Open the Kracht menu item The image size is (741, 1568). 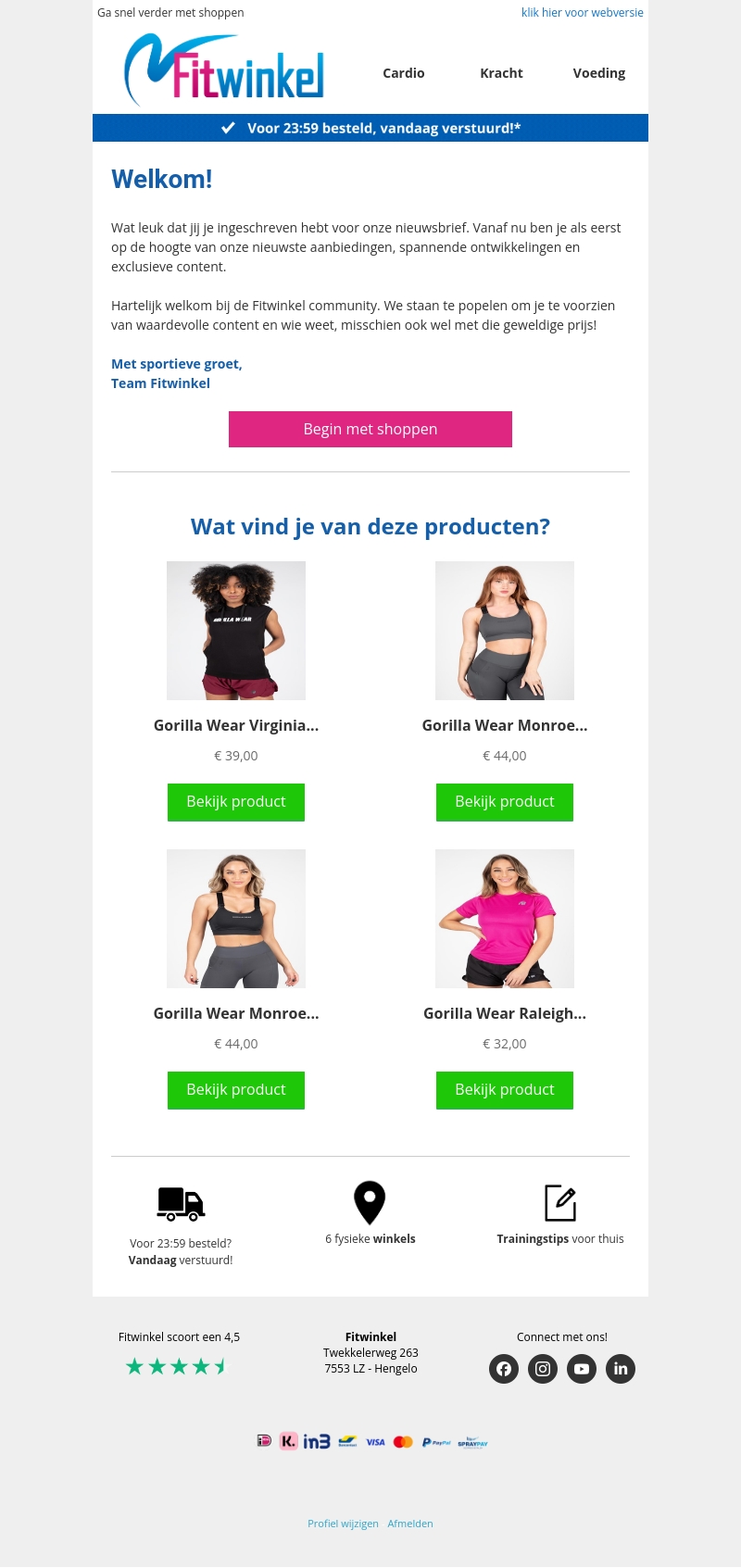click(x=501, y=73)
